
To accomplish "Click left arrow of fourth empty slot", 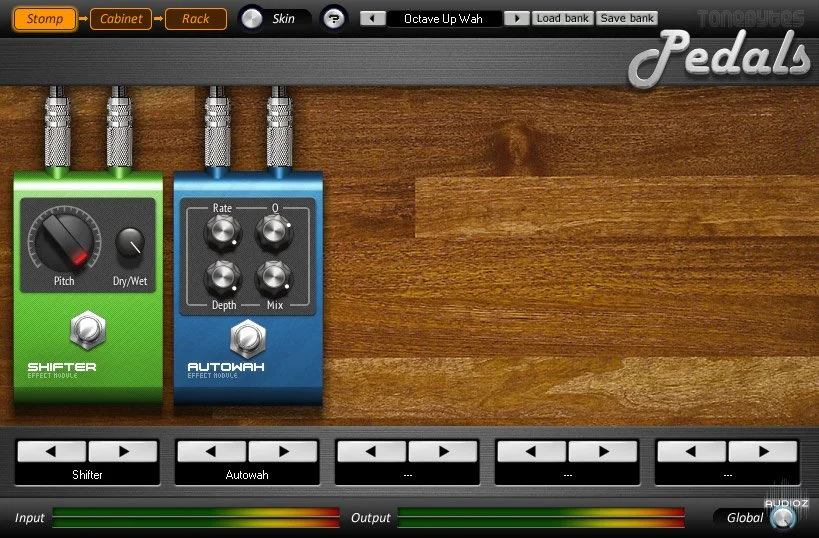I will click(532, 451).
